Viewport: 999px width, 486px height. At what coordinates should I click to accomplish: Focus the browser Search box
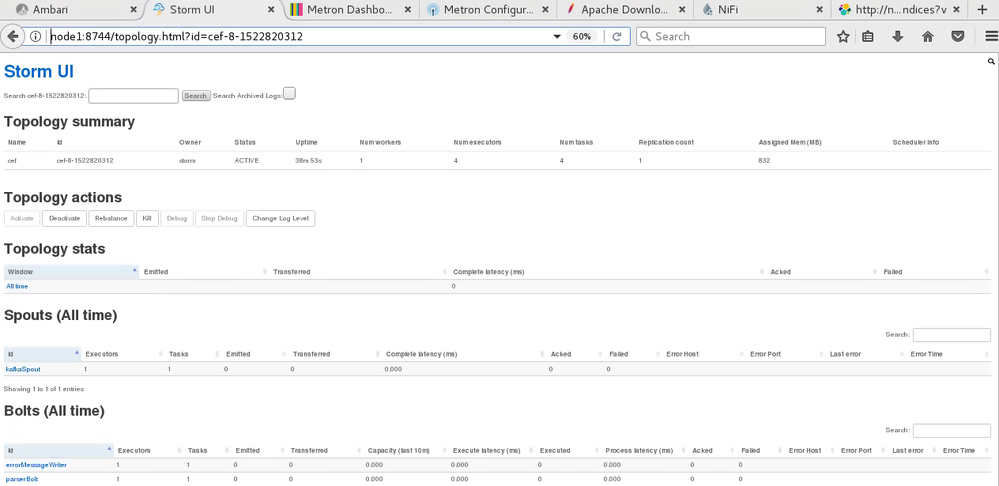(731, 36)
